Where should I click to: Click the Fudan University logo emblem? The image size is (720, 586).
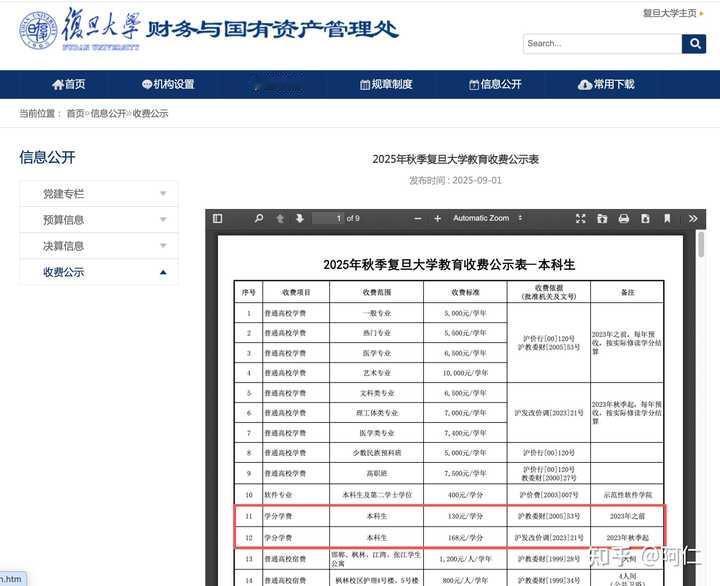pyautogui.click(x=39, y=31)
